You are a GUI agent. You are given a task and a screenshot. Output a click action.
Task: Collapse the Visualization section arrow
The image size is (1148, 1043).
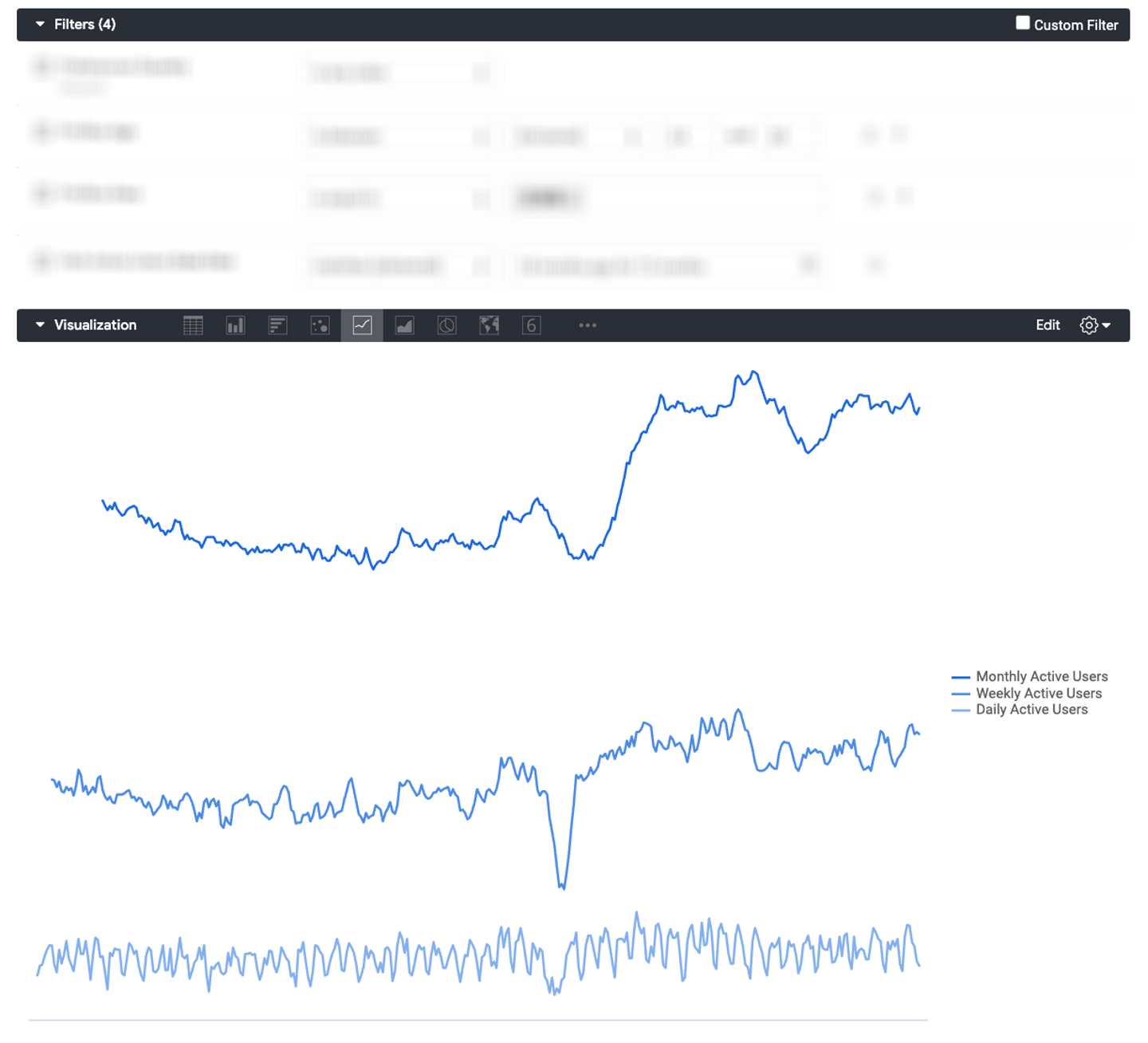click(x=40, y=325)
